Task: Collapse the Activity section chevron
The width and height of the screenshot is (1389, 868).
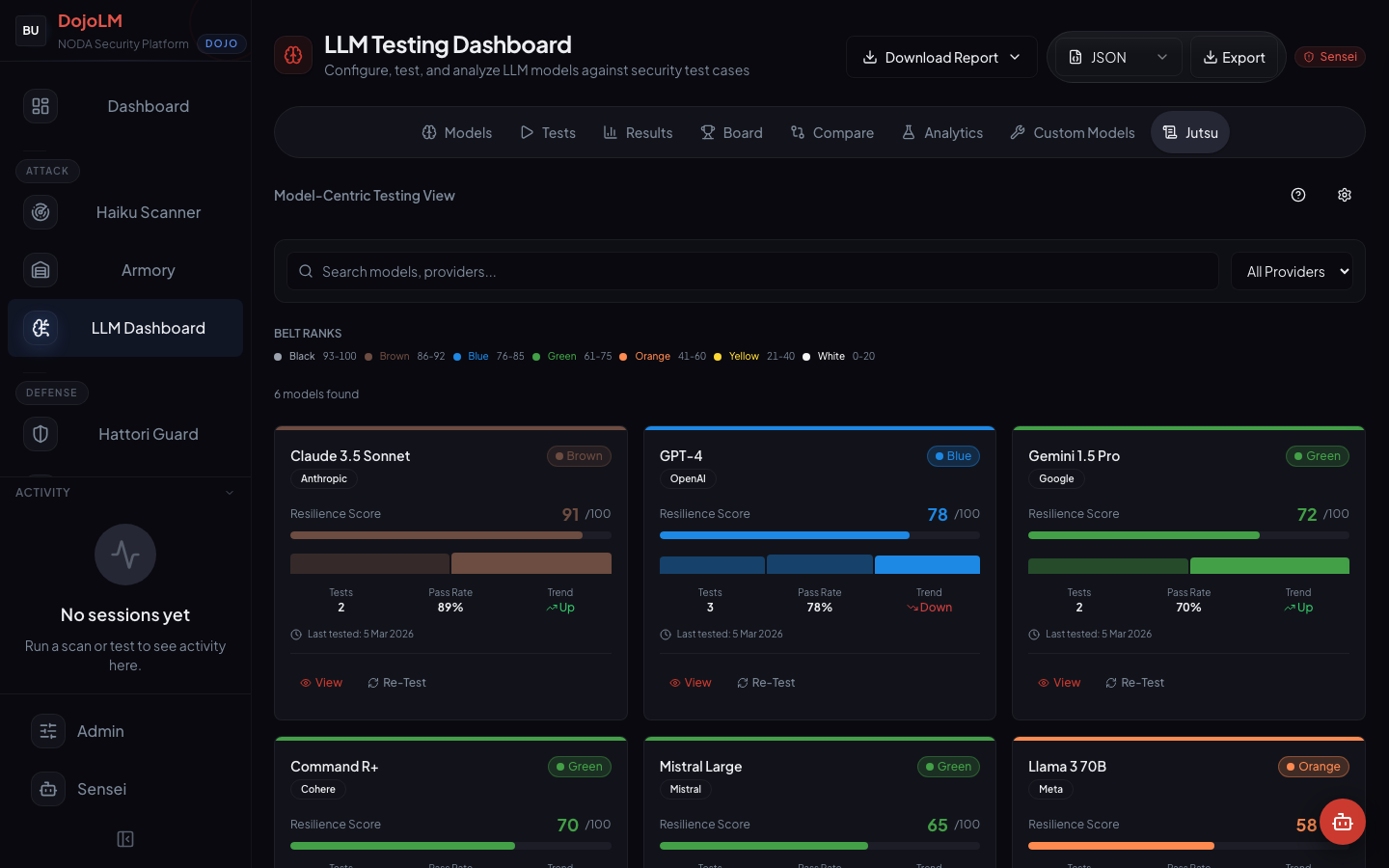Action: [x=230, y=493]
